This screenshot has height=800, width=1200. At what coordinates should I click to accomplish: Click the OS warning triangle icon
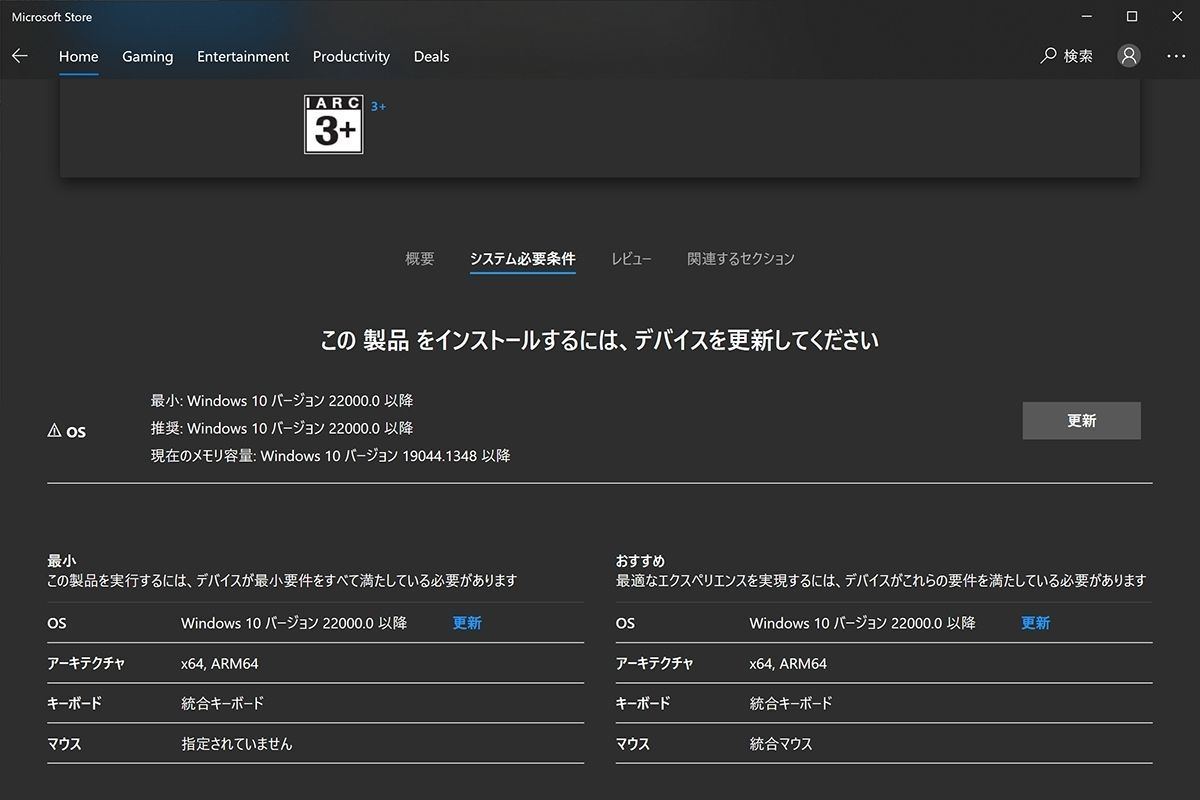tap(54, 431)
